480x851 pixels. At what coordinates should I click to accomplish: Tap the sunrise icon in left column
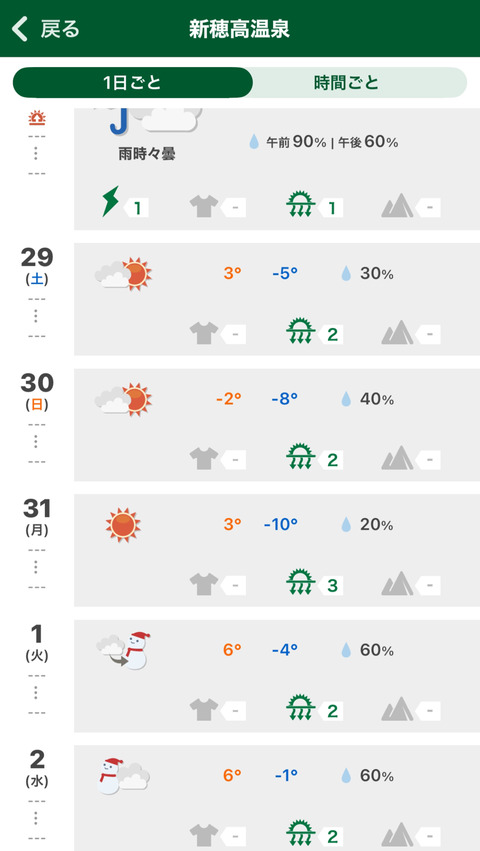[x=36, y=117]
